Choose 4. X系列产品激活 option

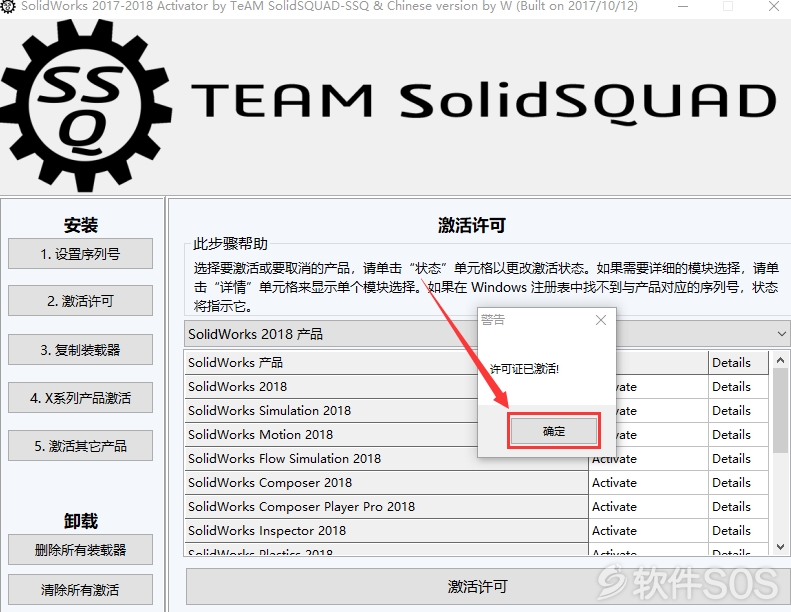tap(80, 398)
